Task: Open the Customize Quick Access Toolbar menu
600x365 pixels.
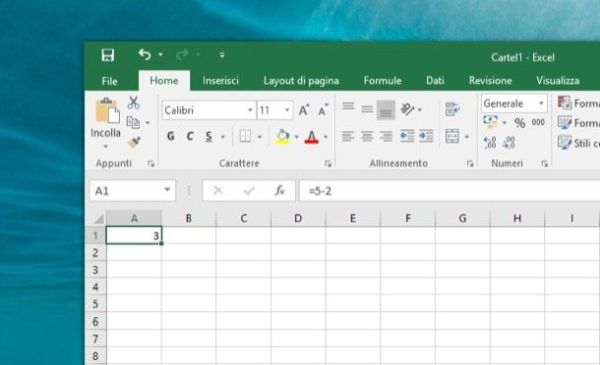Action: point(222,55)
